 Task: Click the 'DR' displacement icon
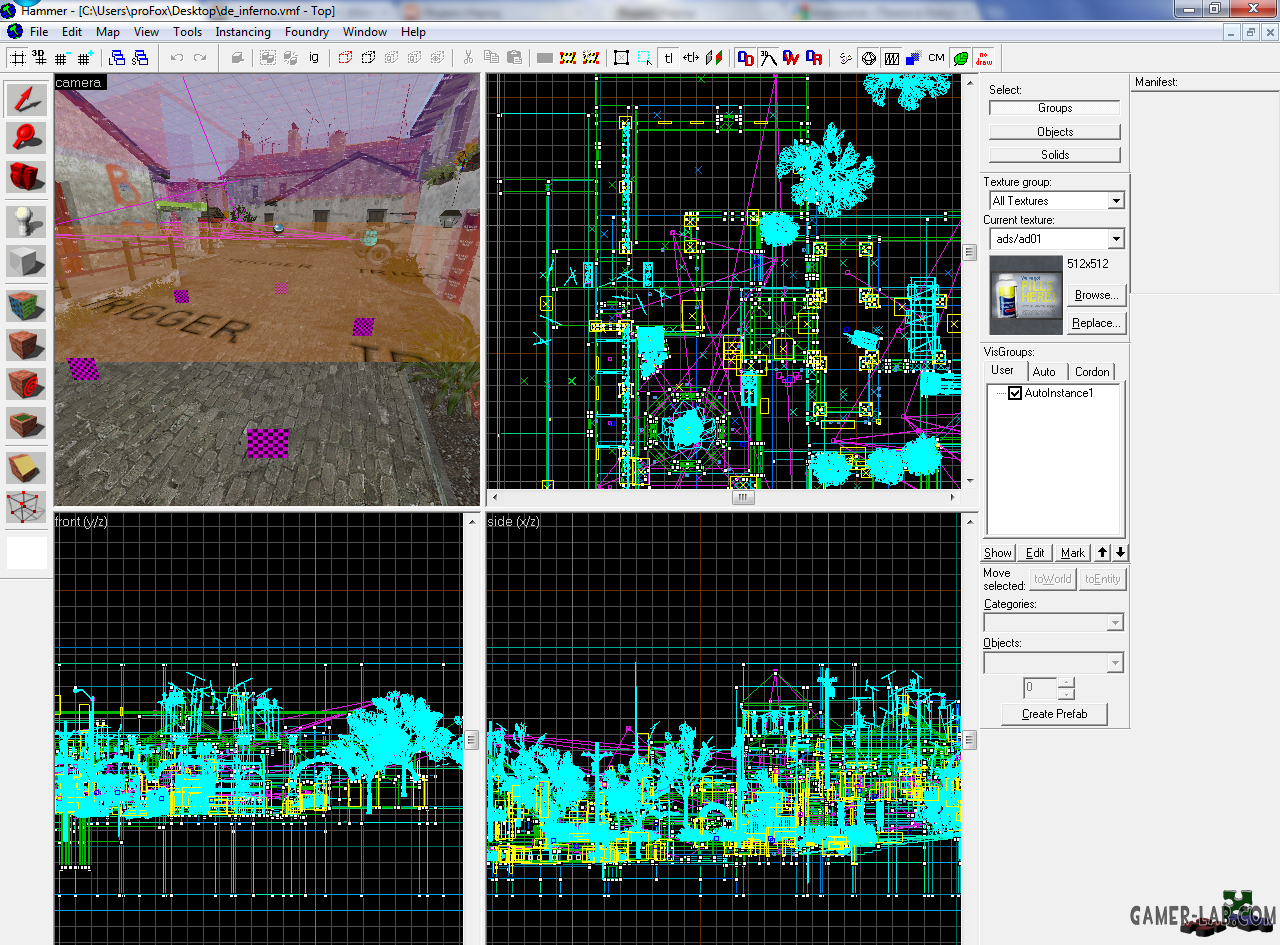click(x=814, y=58)
